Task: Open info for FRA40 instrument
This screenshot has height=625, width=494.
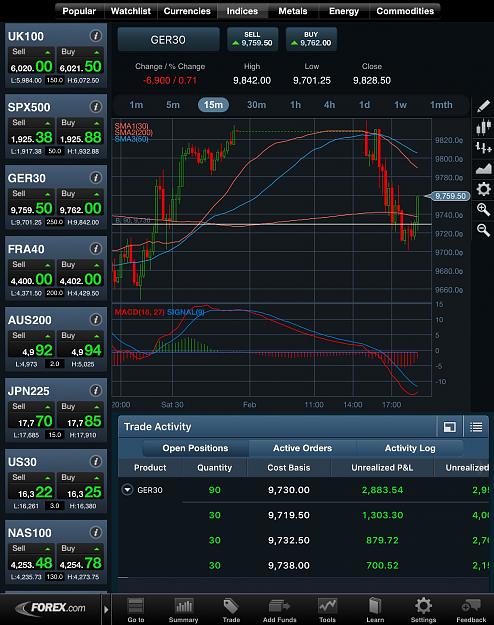Action: 95,249
